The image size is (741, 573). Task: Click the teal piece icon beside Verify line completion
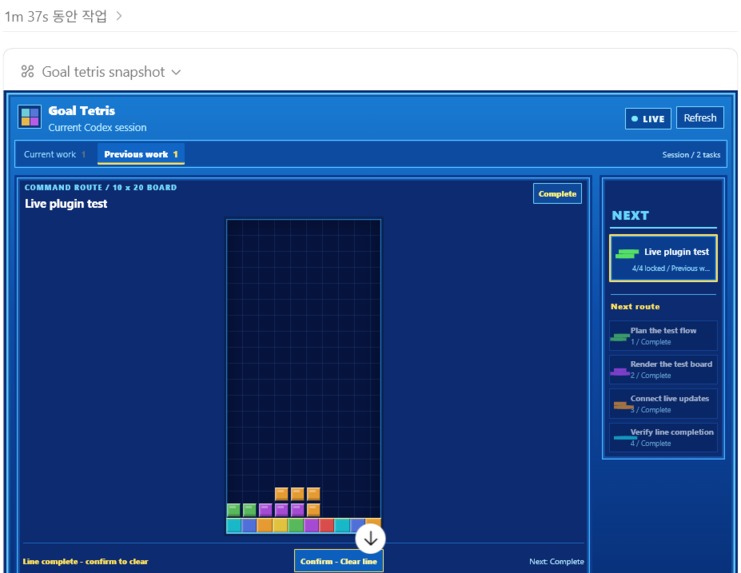point(625,438)
